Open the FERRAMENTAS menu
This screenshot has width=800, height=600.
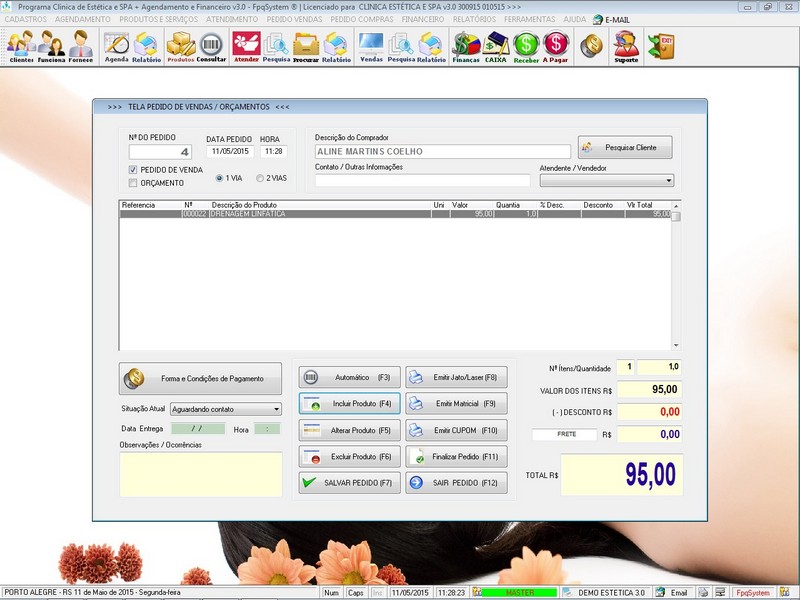[x=530, y=19]
